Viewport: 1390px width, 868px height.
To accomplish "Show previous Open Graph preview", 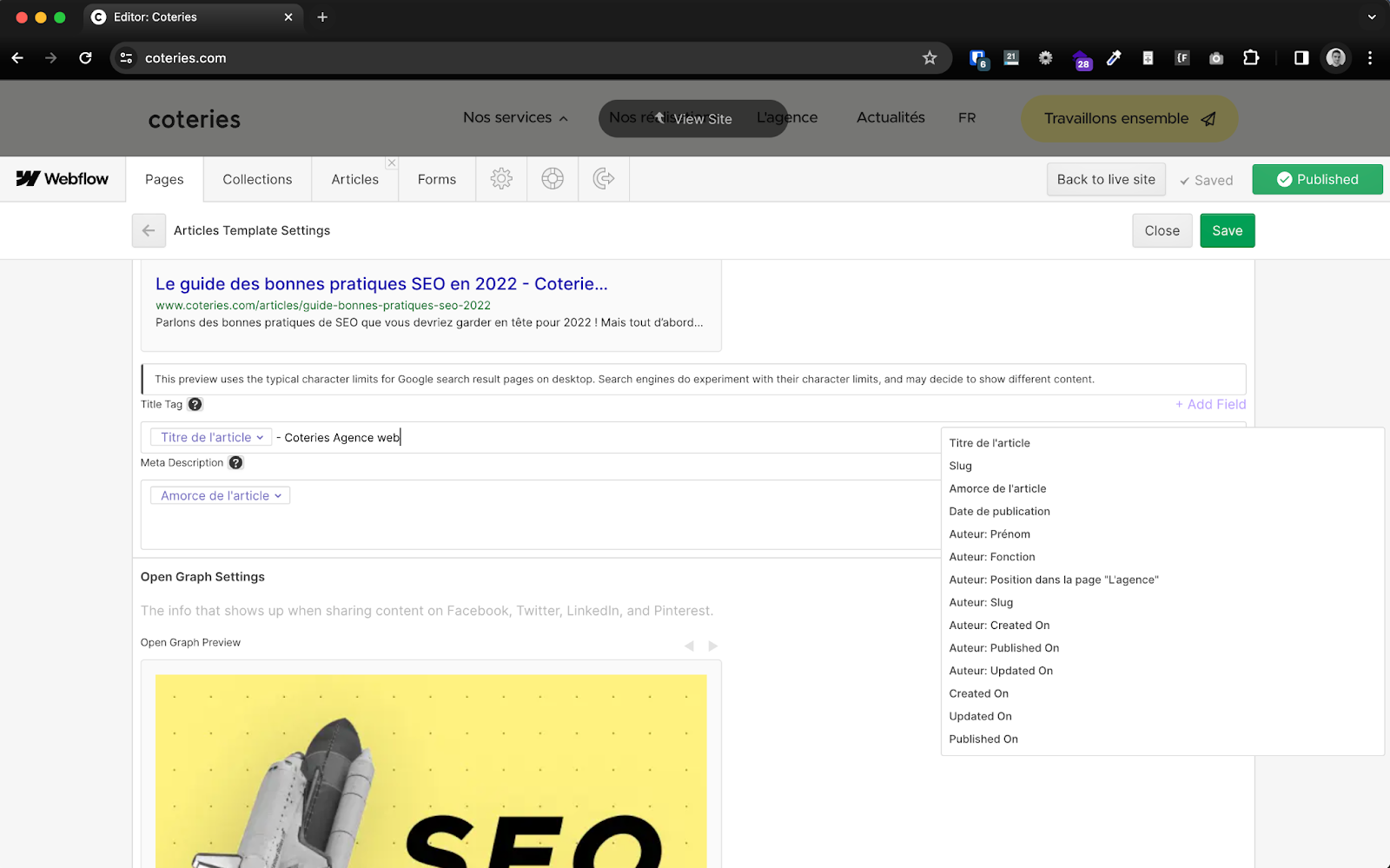I will coord(689,646).
